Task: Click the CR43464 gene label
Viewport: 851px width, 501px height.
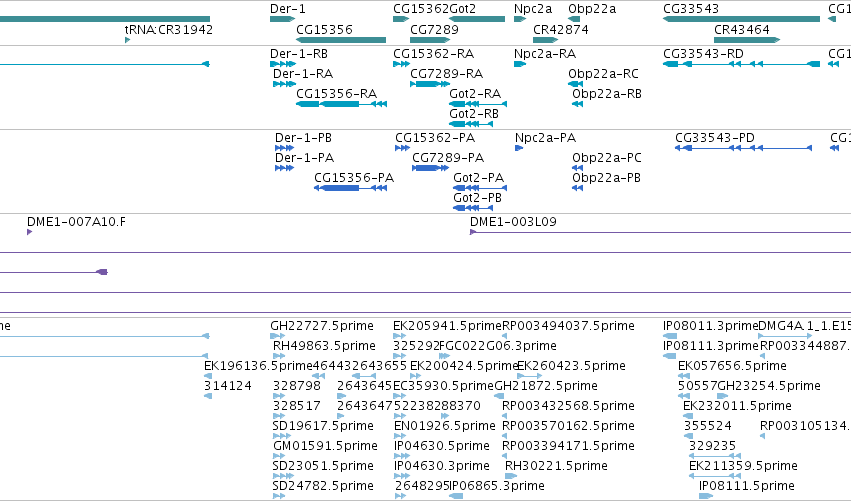Action: click(741, 29)
